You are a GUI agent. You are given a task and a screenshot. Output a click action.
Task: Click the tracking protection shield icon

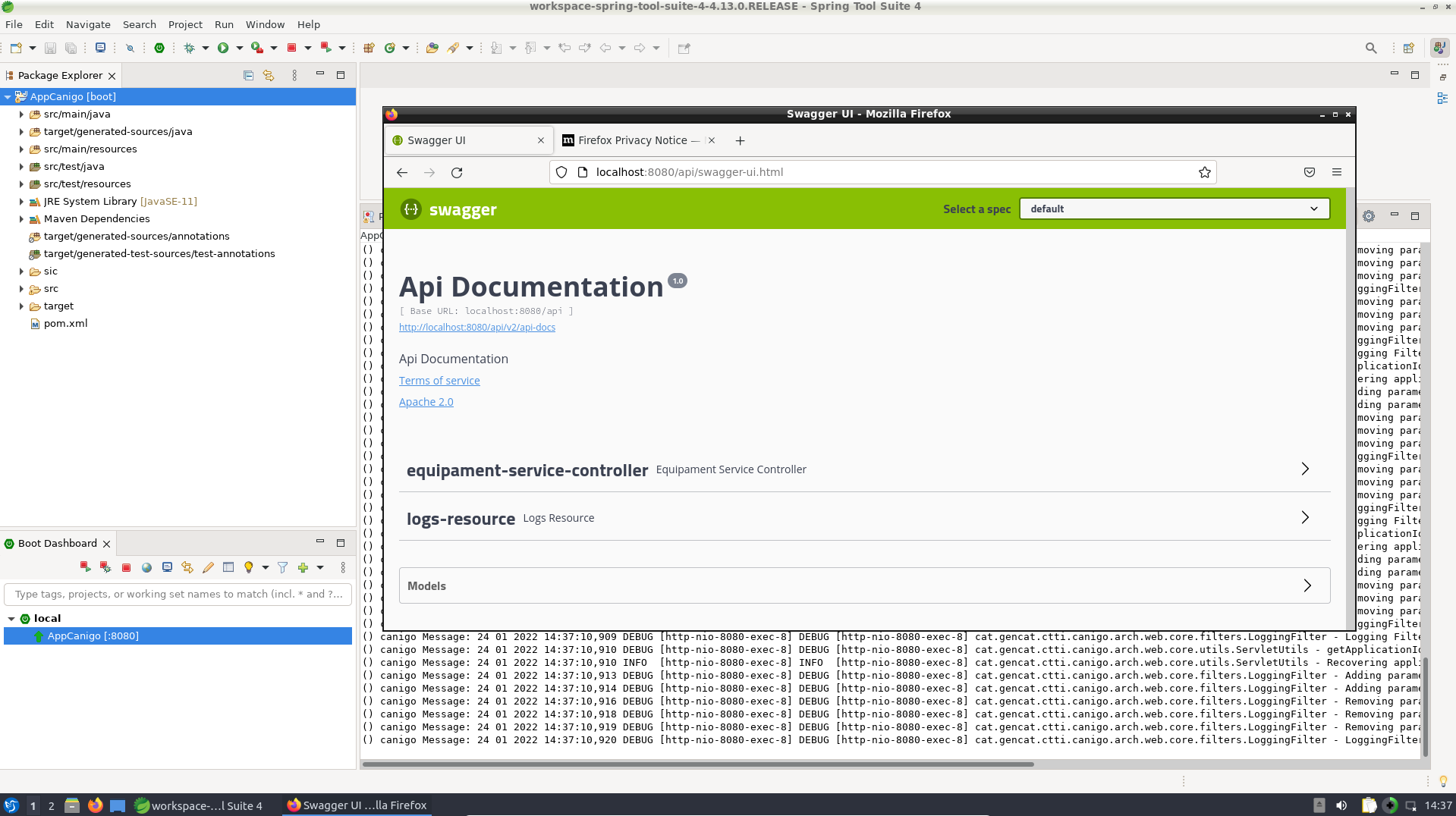[x=561, y=172]
